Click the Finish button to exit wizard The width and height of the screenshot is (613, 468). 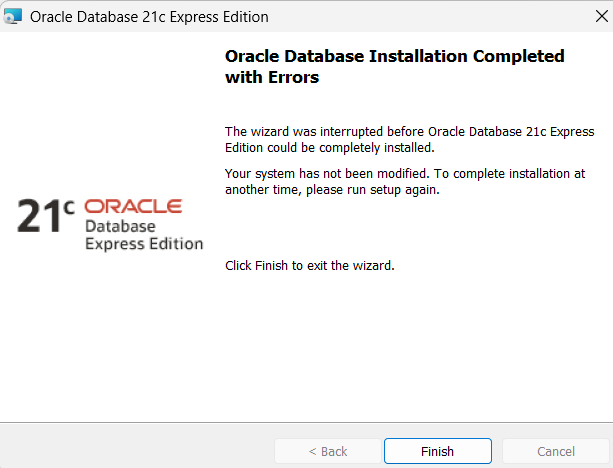click(437, 451)
